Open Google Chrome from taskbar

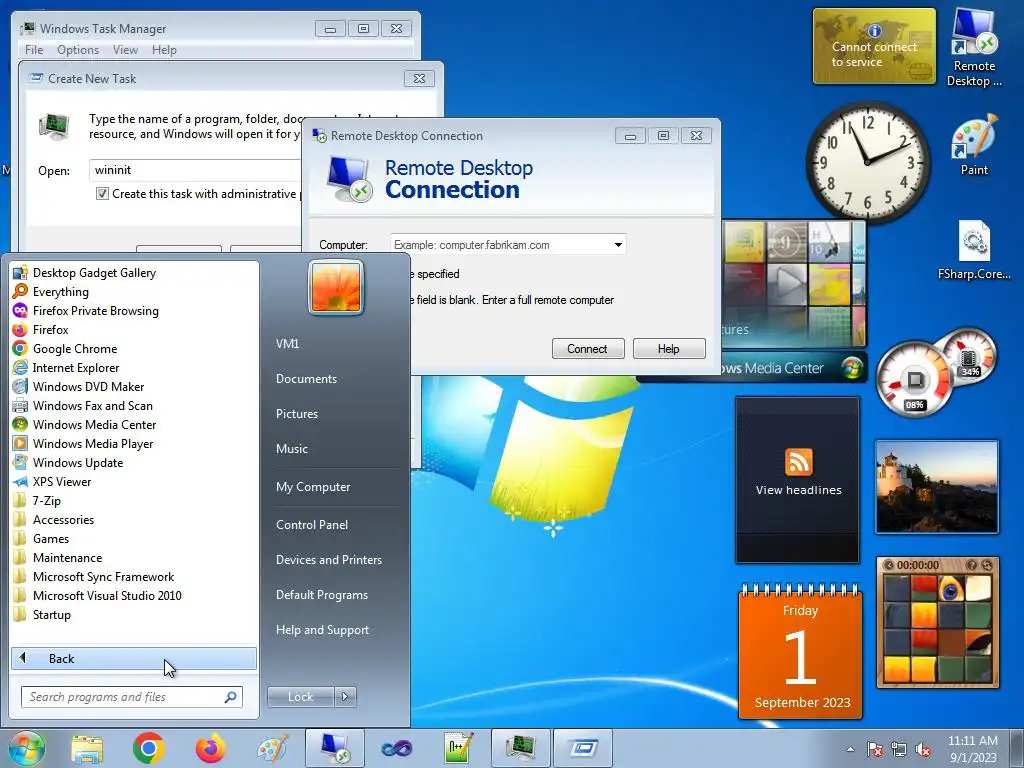(x=148, y=748)
